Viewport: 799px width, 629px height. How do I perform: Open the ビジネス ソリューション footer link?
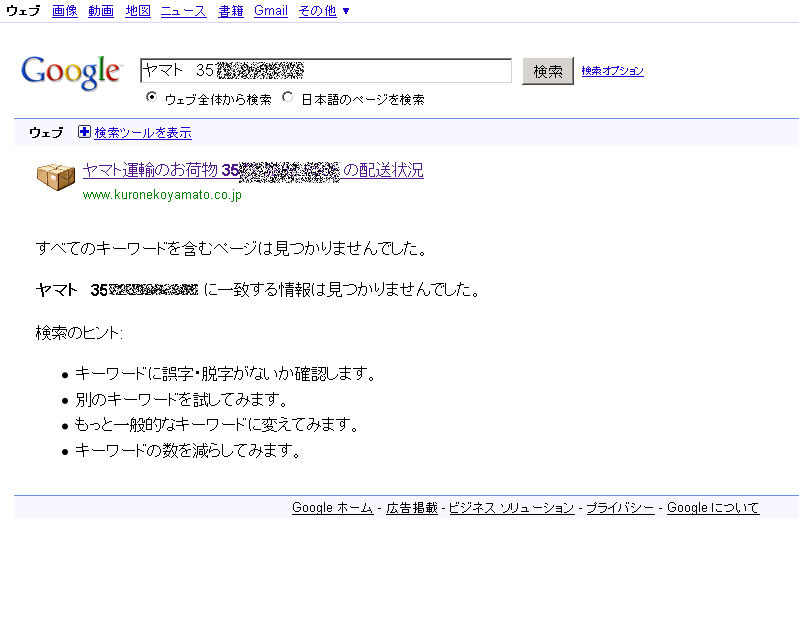[512, 508]
